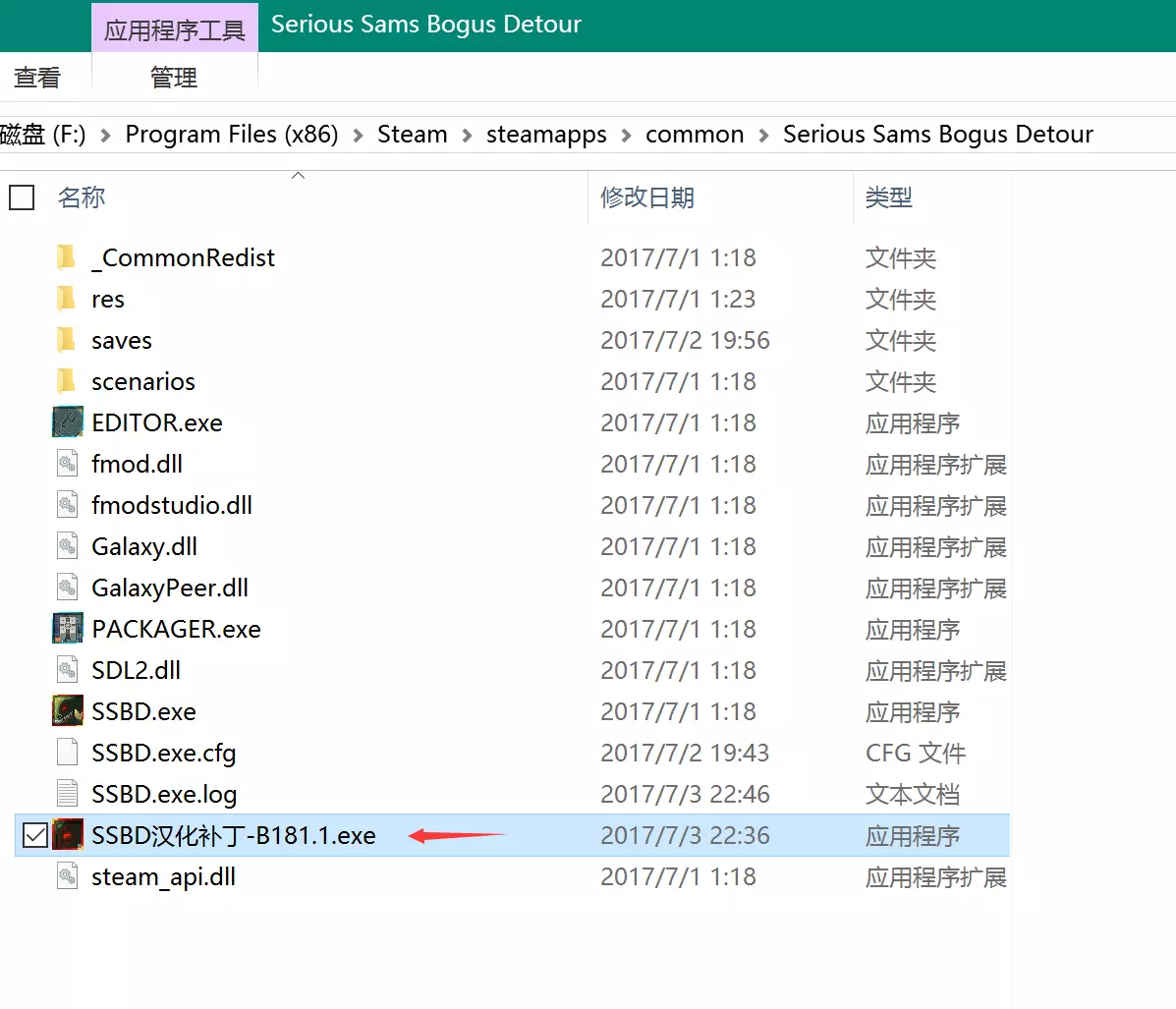Image resolution: width=1176 pixels, height=1009 pixels.
Task: Click the Galaxy.dll file icon
Action: 68,546
